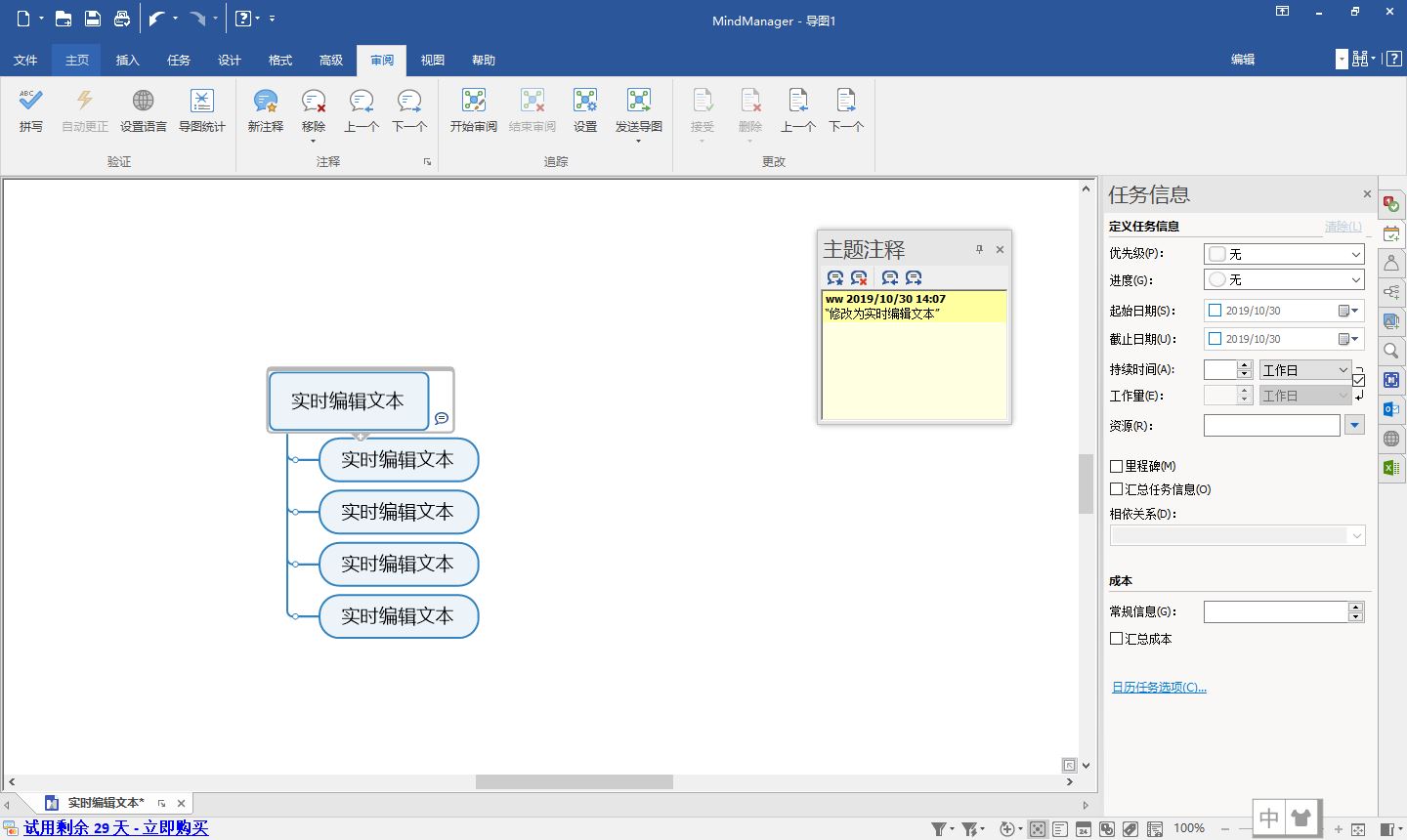Open the 相依关系 dependency dropdown

click(x=1357, y=535)
